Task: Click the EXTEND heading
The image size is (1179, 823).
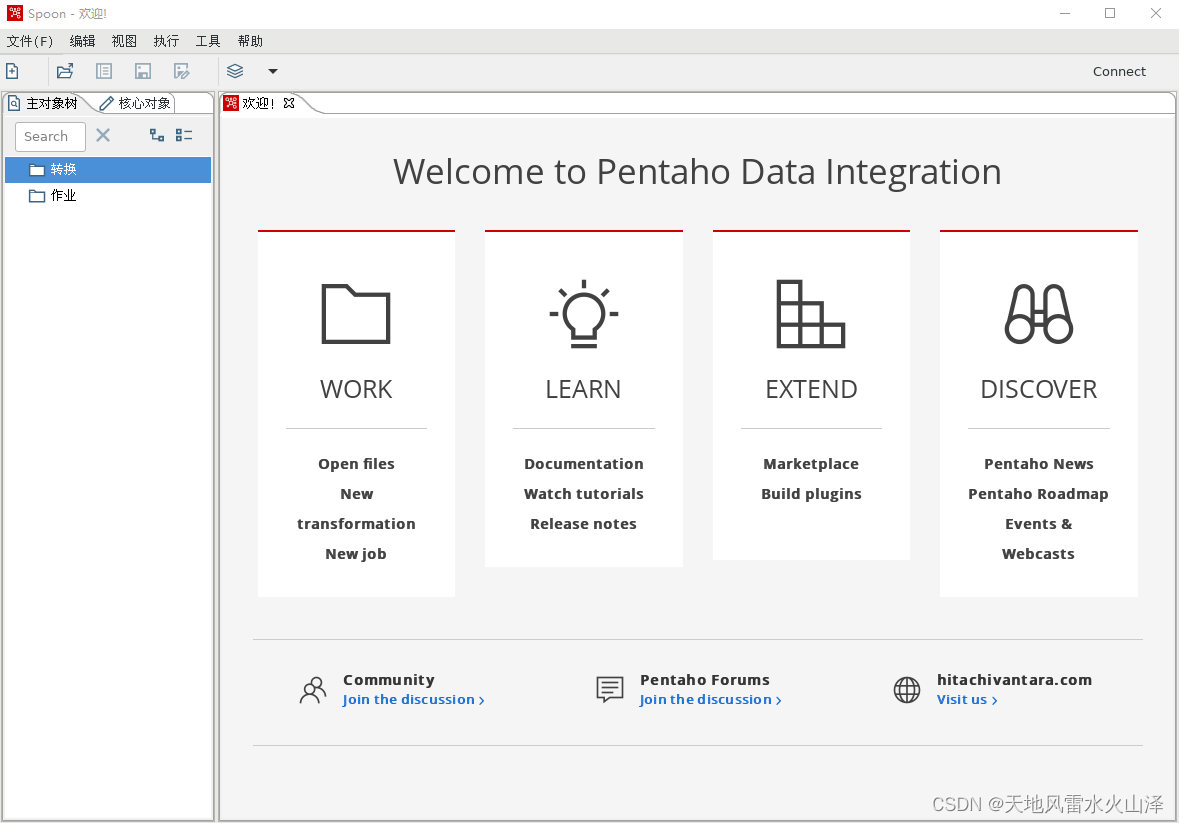Action: tap(811, 389)
